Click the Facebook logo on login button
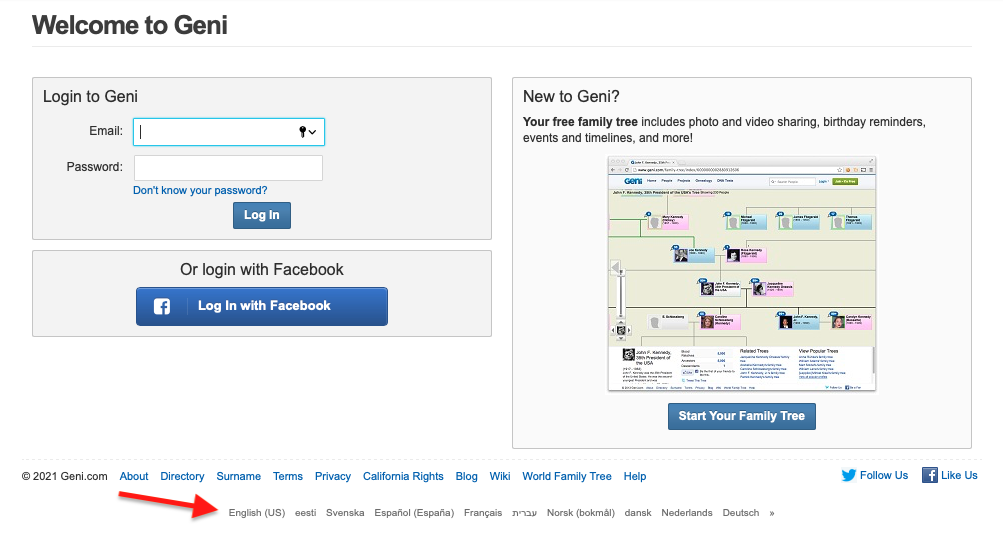1003x546 pixels. [162, 307]
